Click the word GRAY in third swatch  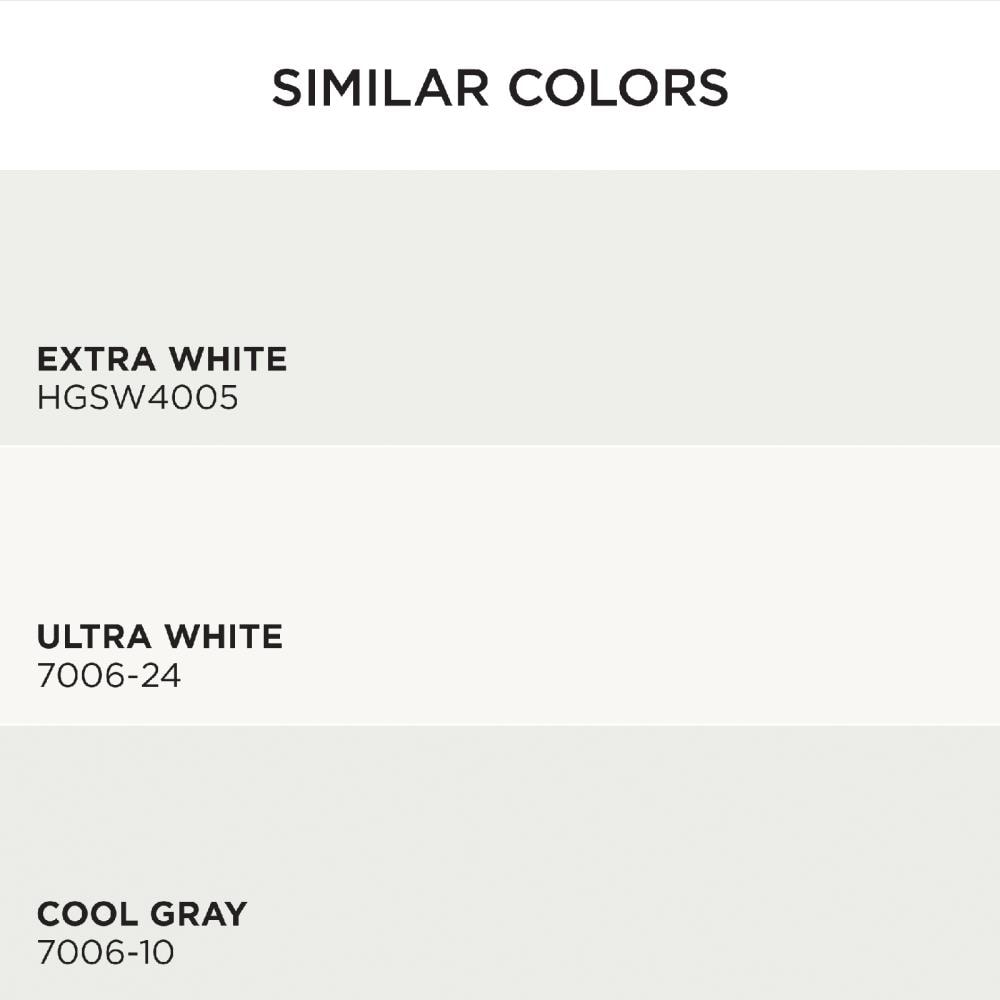(199, 914)
